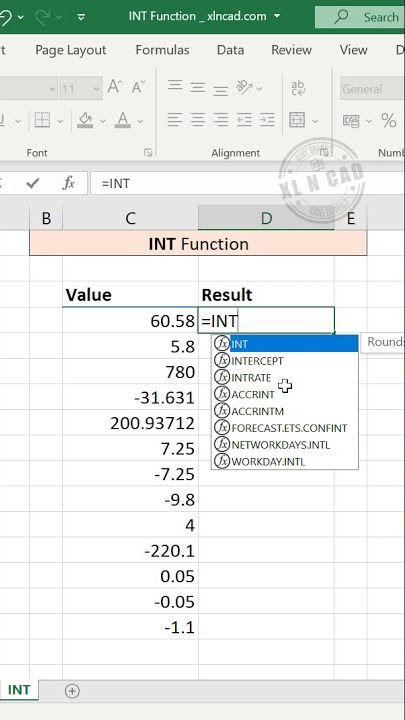Image resolution: width=405 pixels, height=720 pixels.
Task: Click the formula bar input showing =INT
Action: tap(247, 184)
